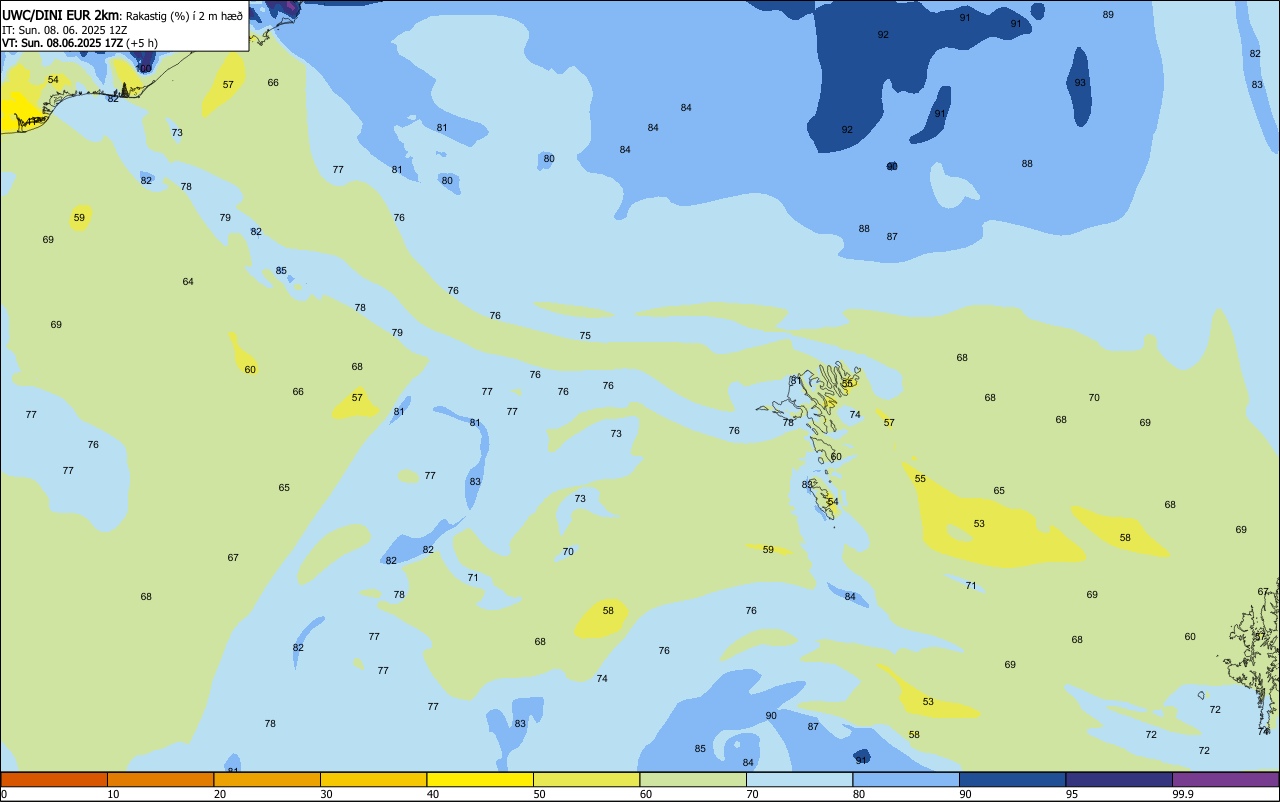Click the 95 tick label on the legend
Viewport: 1280px width, 802px height.
(x=1072, y=794)
